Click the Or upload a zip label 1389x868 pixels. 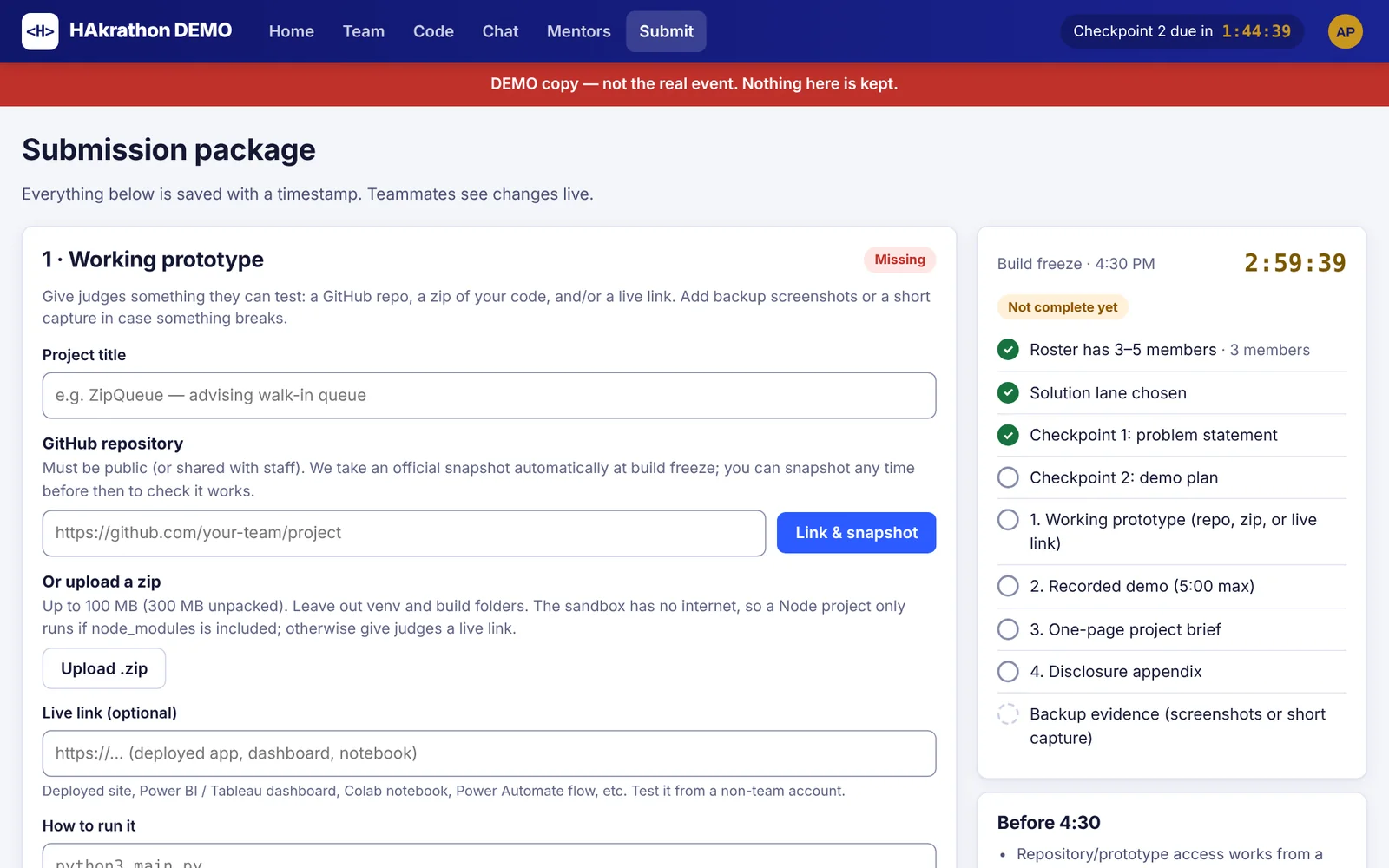tap(102, 582)
